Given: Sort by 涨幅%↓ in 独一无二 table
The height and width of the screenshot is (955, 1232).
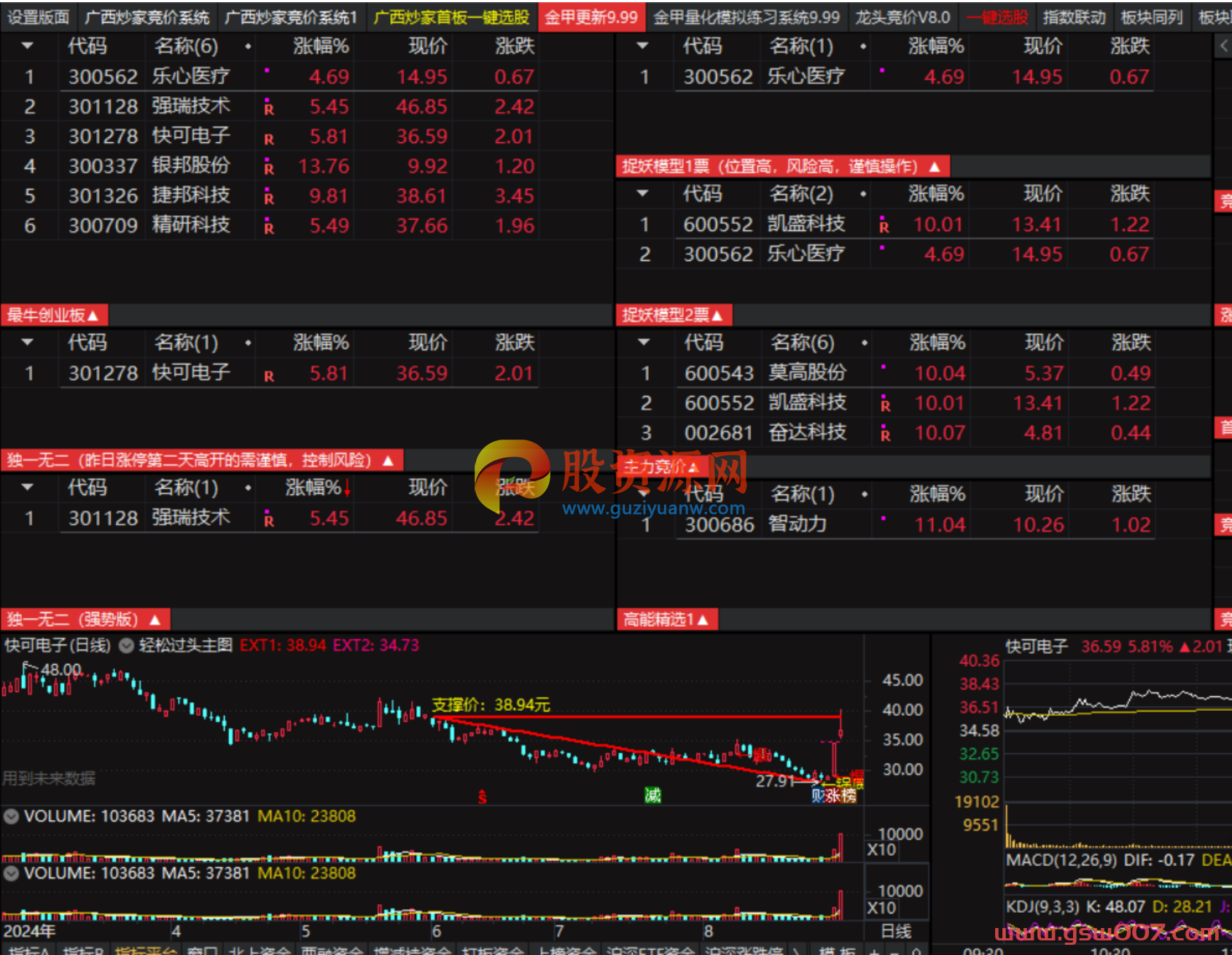Looking at the screenshot, I should point(319,487).
